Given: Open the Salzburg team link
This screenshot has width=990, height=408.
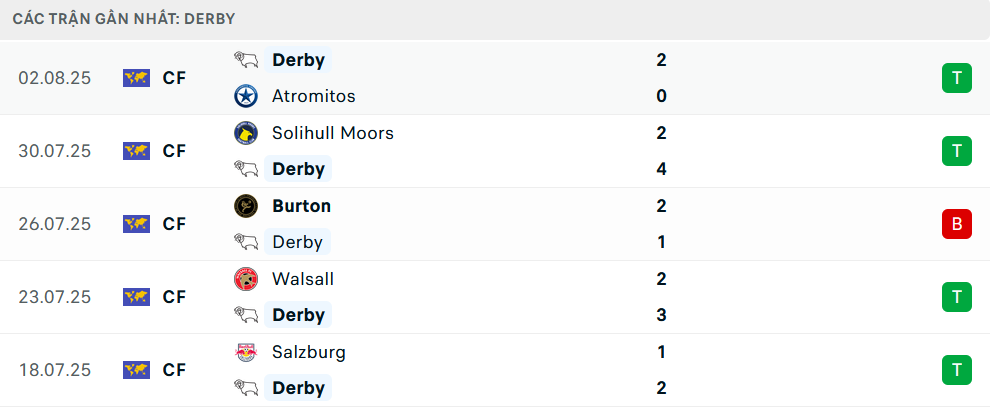Looking at the screenshot, I should point(309,352).
